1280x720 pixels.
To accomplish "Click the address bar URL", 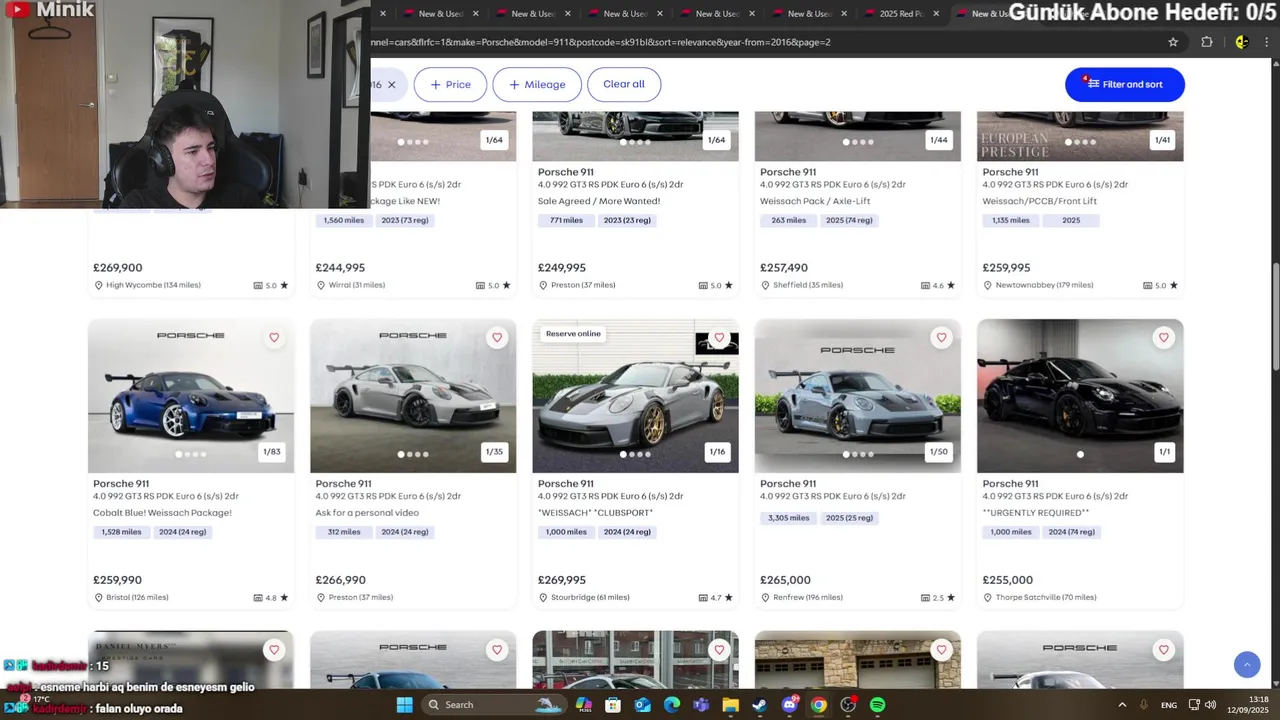I will [600, 42].
